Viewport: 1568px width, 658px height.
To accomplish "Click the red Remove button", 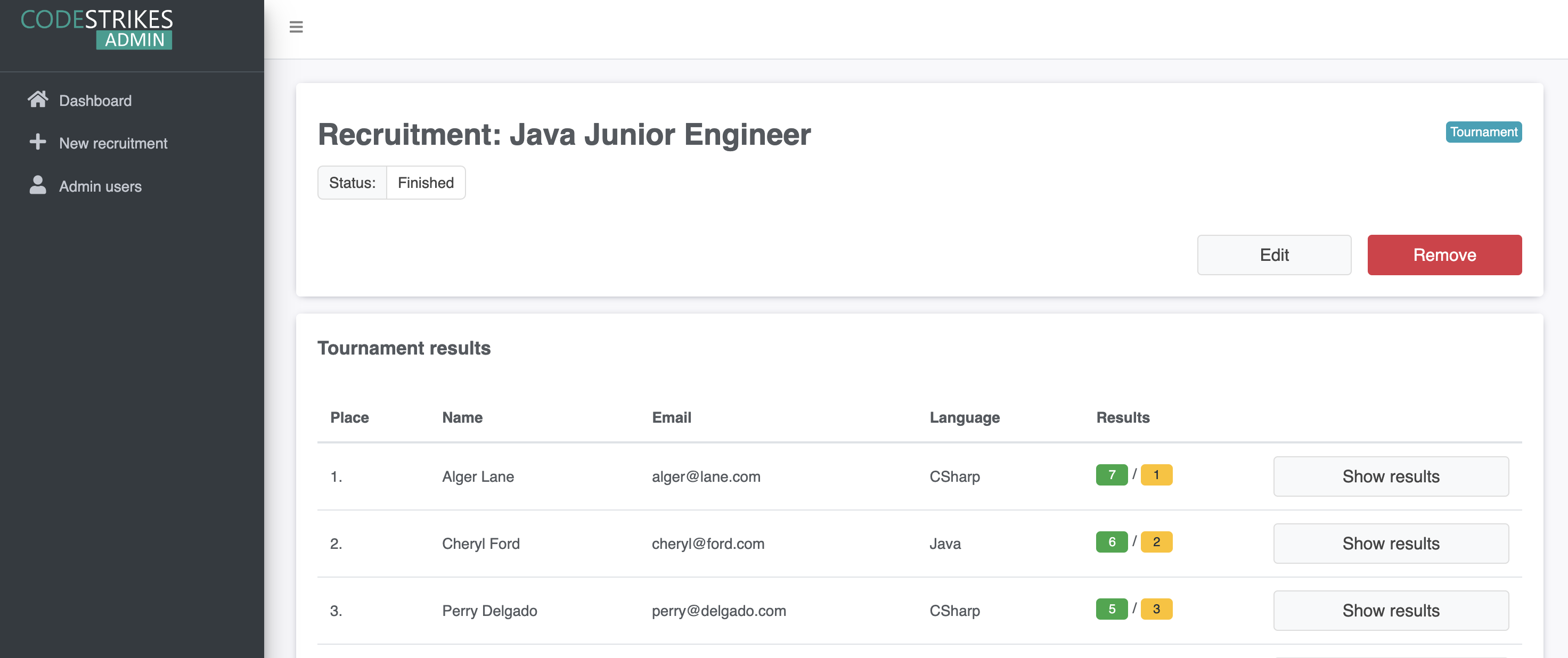I will click(x=1444, y=255).
